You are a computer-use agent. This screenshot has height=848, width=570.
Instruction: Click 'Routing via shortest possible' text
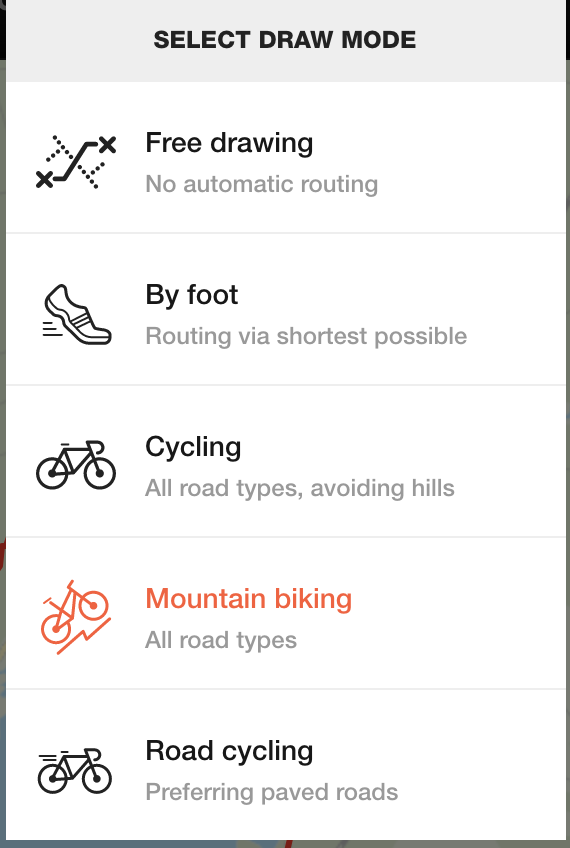pos(306,336)
